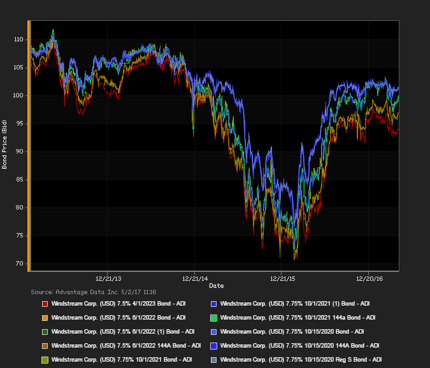Click the 100 y-axis price label
This screenshot has height=368, width=430.
click(x=19, y=96)
